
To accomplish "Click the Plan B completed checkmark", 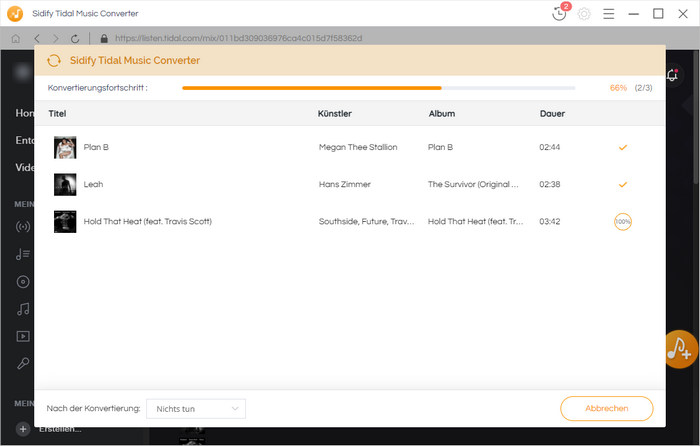I will (623, 147).
